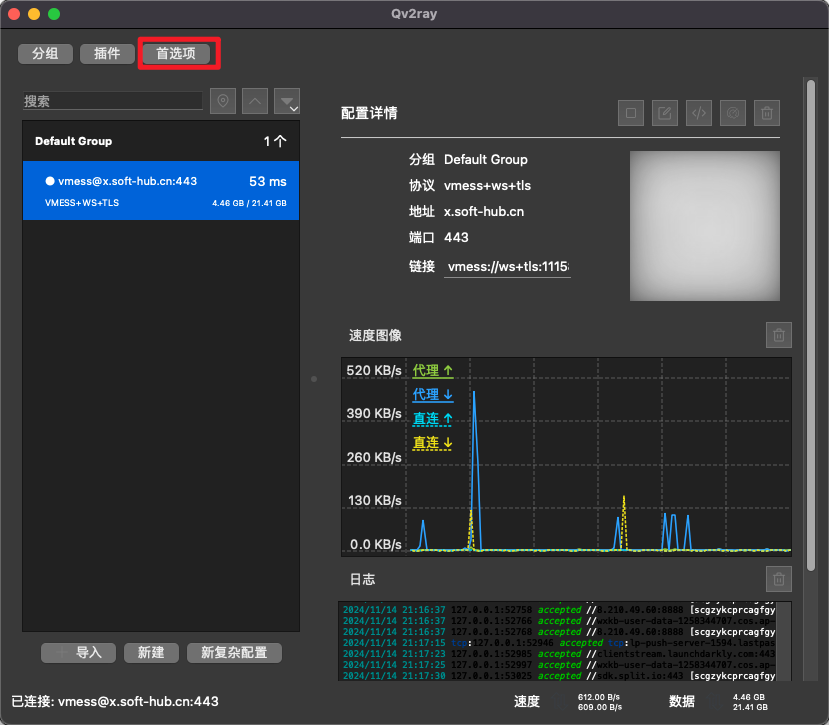The height and width of the screenshot is (725, 829).
Task: Clear the speed graph with the 速度图像 trash icon
Action: pos(779,335)
